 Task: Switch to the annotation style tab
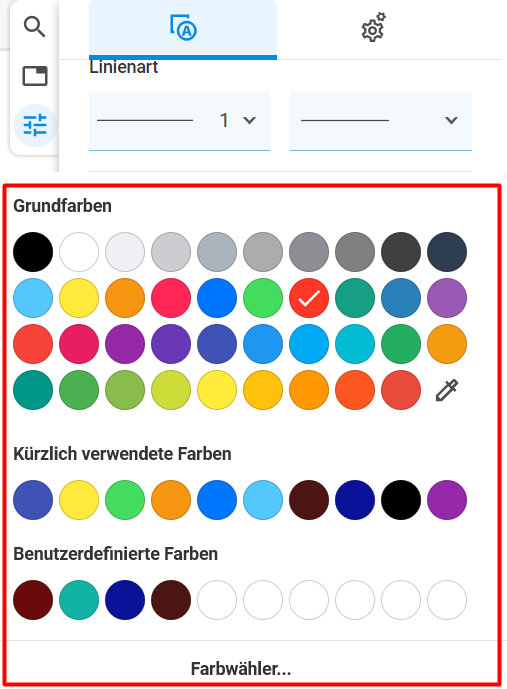pyautogui.click(x=183, y=29)
